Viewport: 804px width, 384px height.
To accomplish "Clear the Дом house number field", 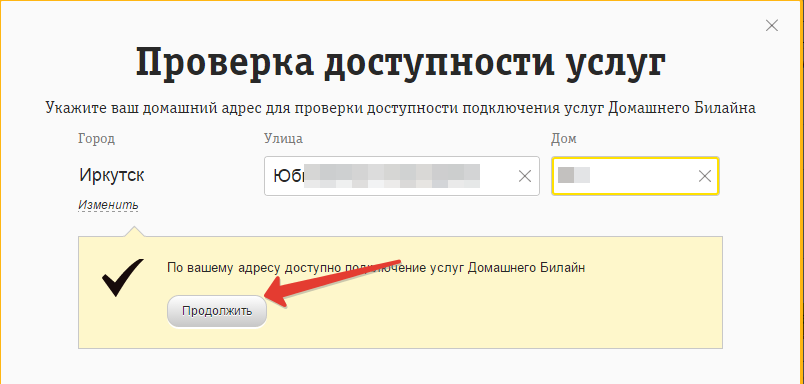I will click(705, 176).
